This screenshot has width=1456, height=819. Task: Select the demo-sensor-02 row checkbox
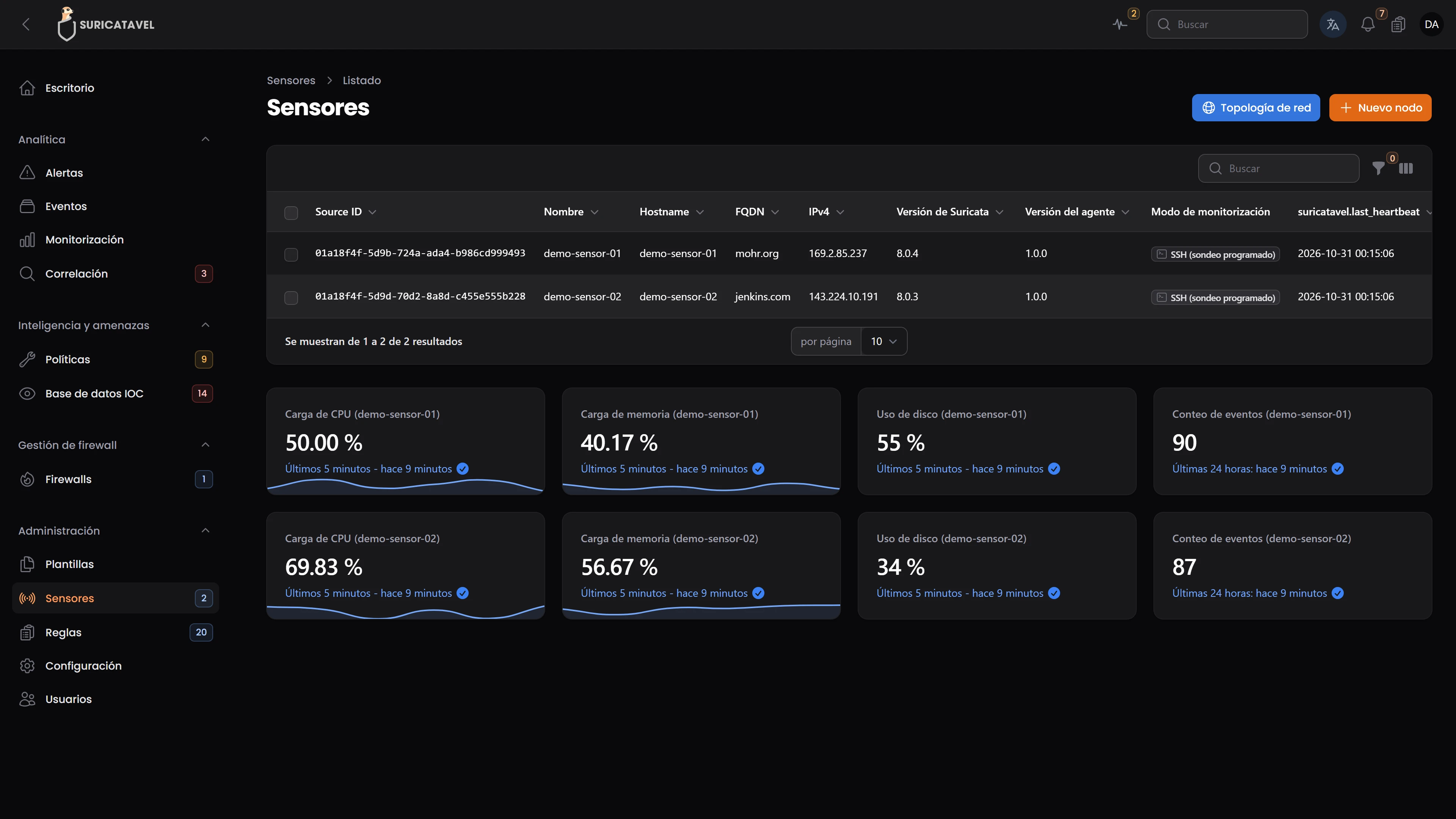291,297
